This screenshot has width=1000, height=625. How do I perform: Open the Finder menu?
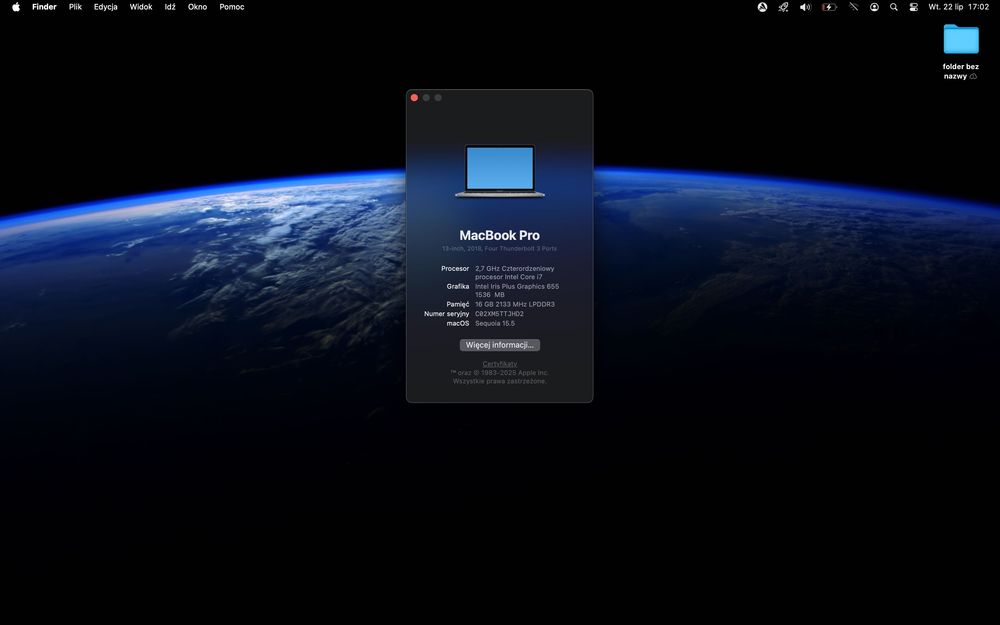[x=44, y=7]
